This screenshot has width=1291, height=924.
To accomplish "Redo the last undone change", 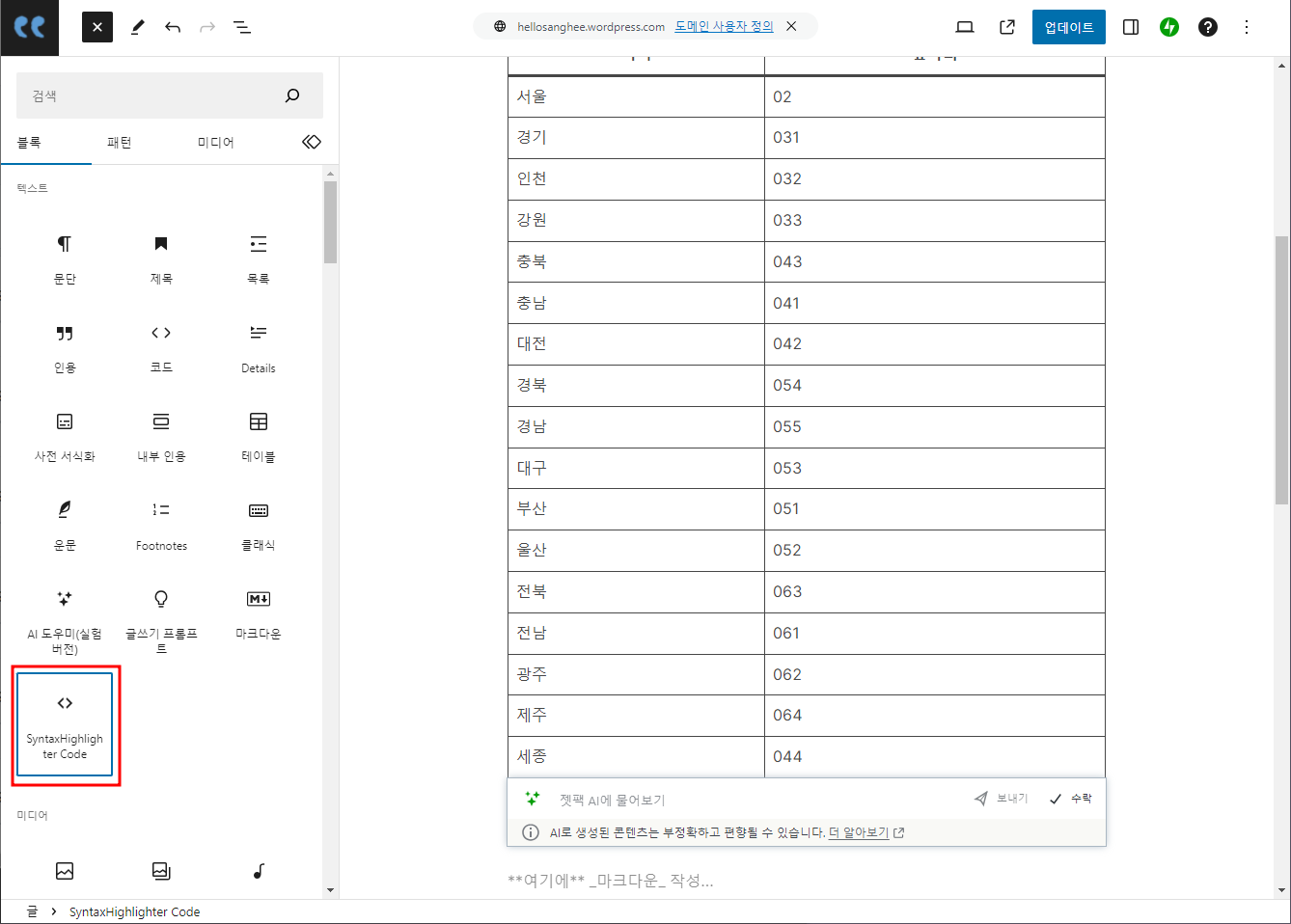I will (207, 27).
